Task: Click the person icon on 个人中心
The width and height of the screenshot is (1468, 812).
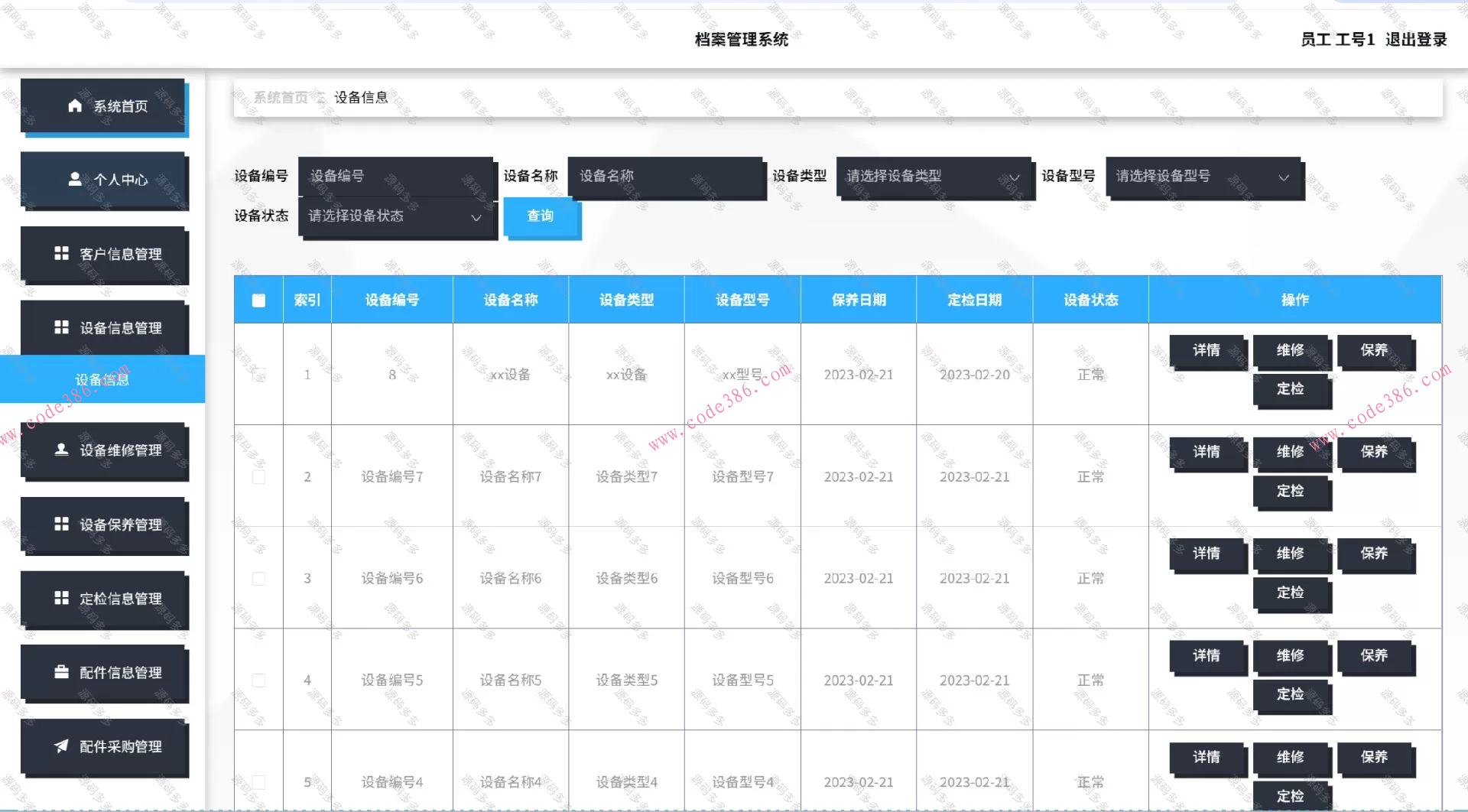Action: 74,180
